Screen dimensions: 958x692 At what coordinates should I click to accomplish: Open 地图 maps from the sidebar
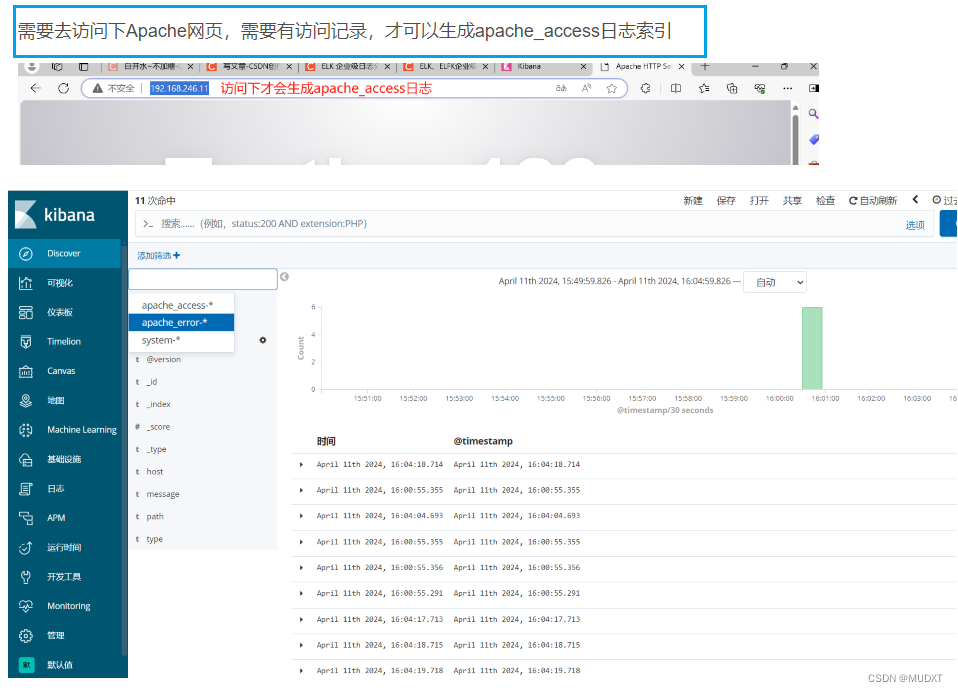click(64, 400)
